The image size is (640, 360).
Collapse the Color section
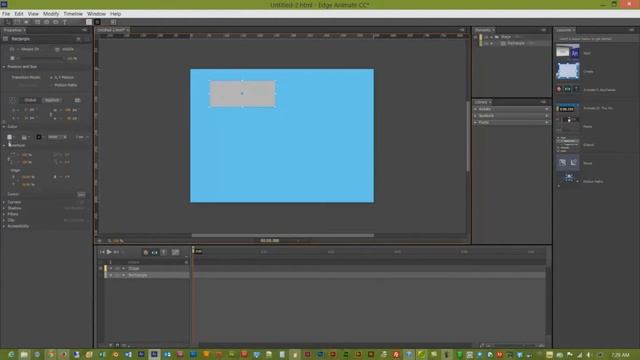point(4,127)
